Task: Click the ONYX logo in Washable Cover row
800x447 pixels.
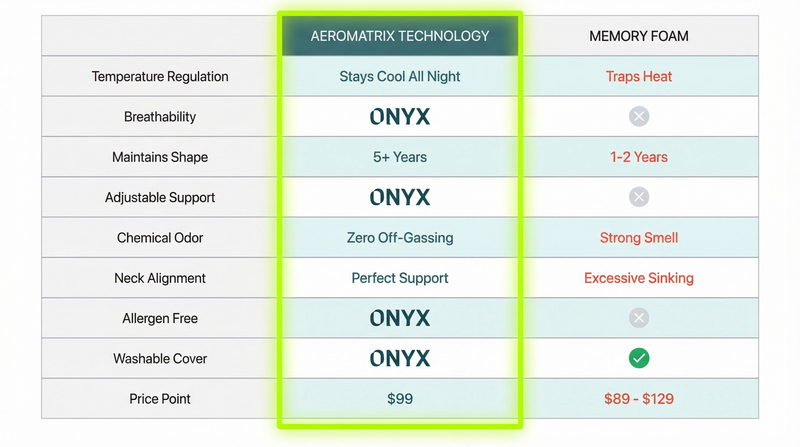Action: [x=400, y=358]
